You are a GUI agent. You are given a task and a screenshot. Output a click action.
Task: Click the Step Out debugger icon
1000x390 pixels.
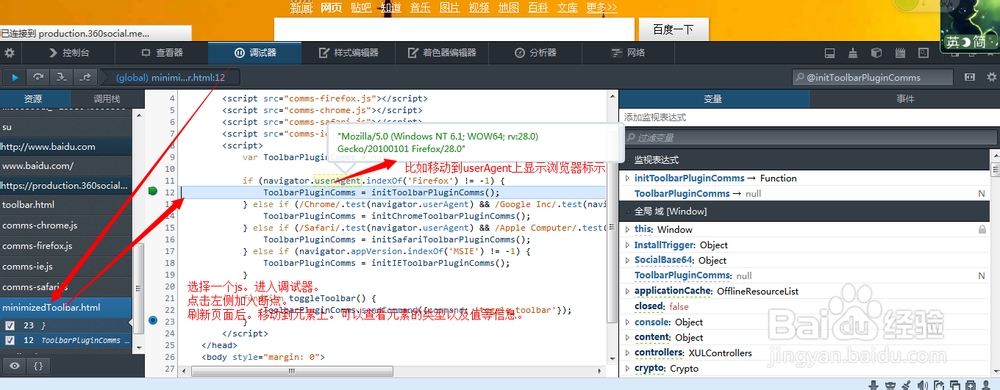pos(85,77)
